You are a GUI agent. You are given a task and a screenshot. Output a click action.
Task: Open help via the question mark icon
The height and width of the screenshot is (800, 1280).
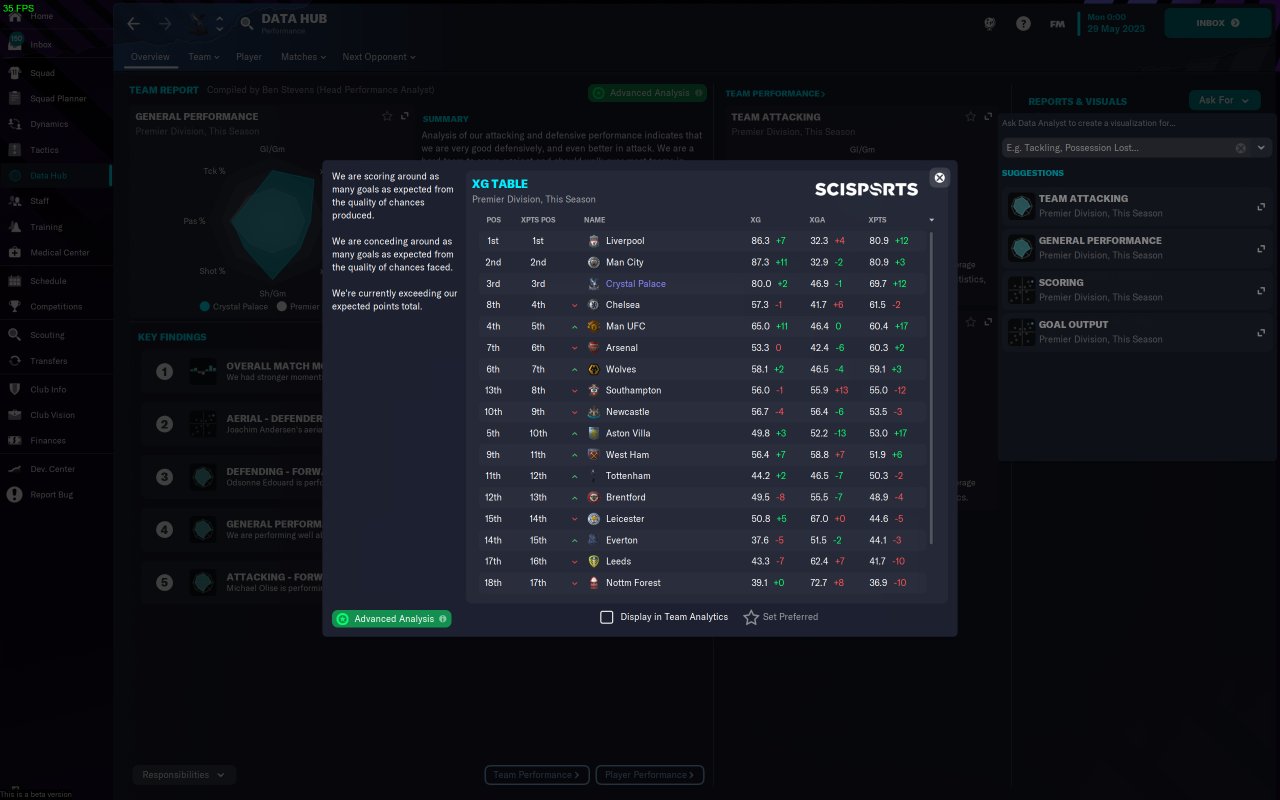click(1023, 23)
